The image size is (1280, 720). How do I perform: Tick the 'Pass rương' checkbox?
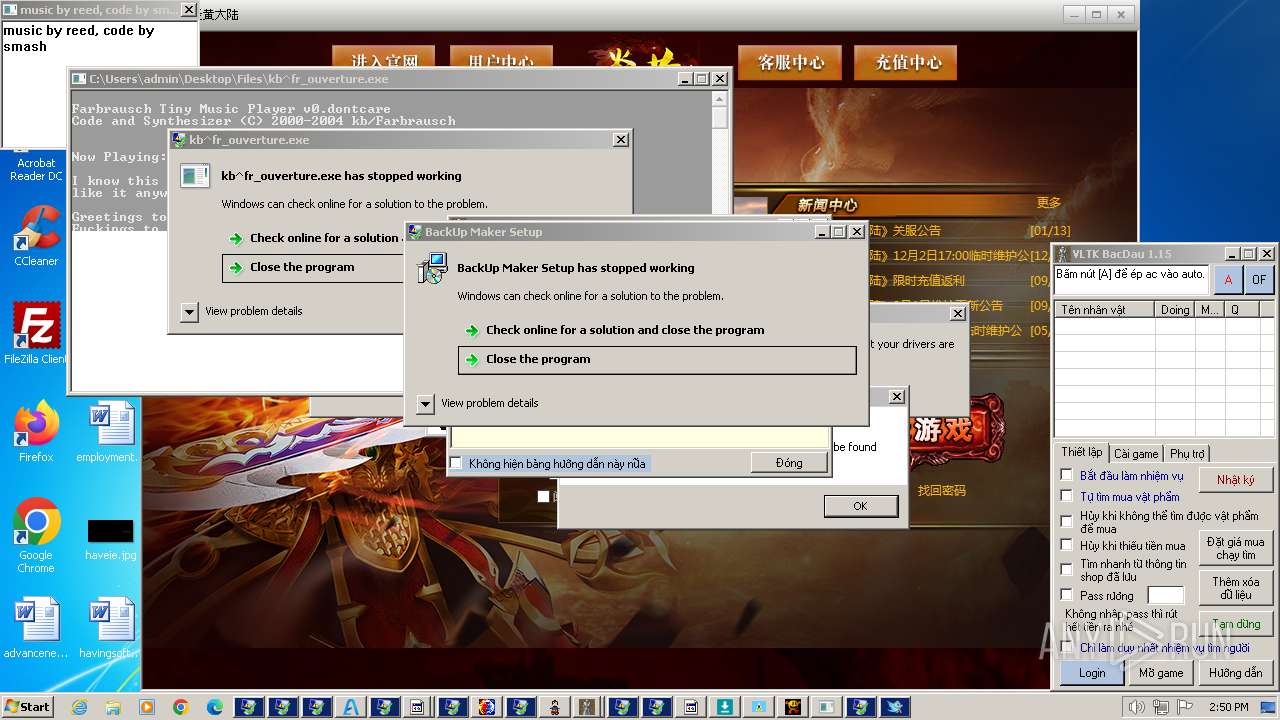1067,594
